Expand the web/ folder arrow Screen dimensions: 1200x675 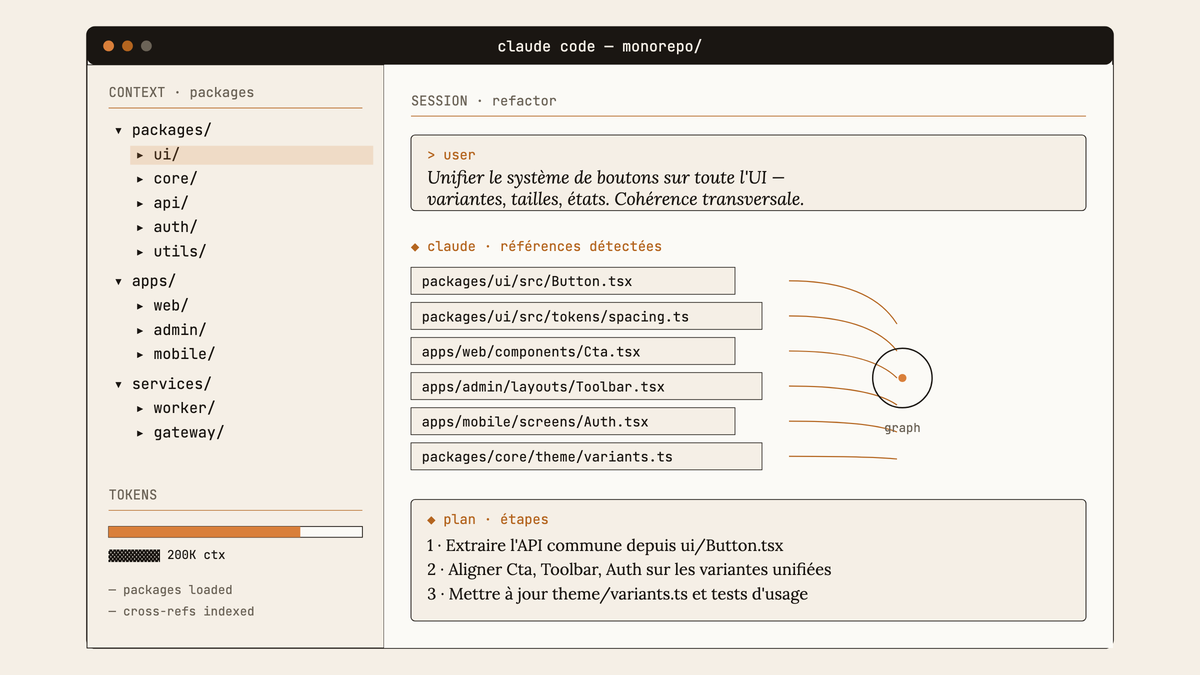pyautogui.click(x=140, y=306)
